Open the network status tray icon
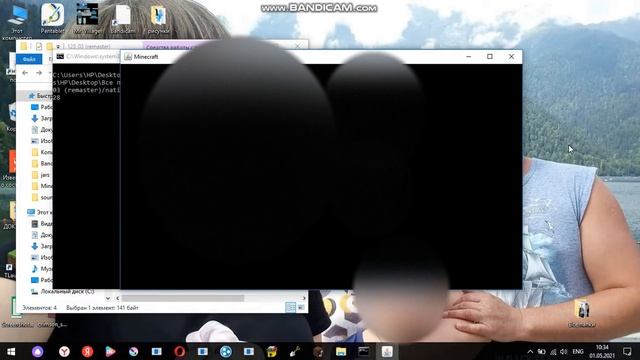This screenshot has width=640, height=360. (x=553, y=351)
